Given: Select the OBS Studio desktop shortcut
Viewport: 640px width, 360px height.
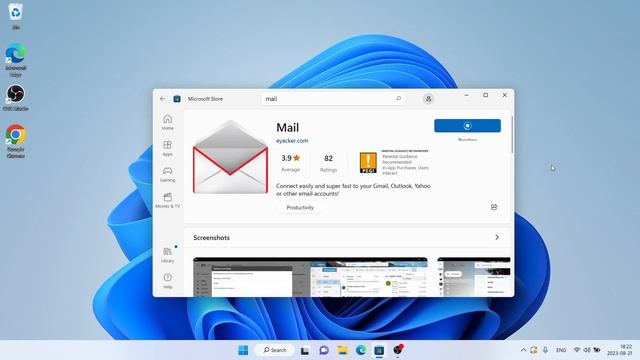Looking at the screenshot, I should coord(16,98).
